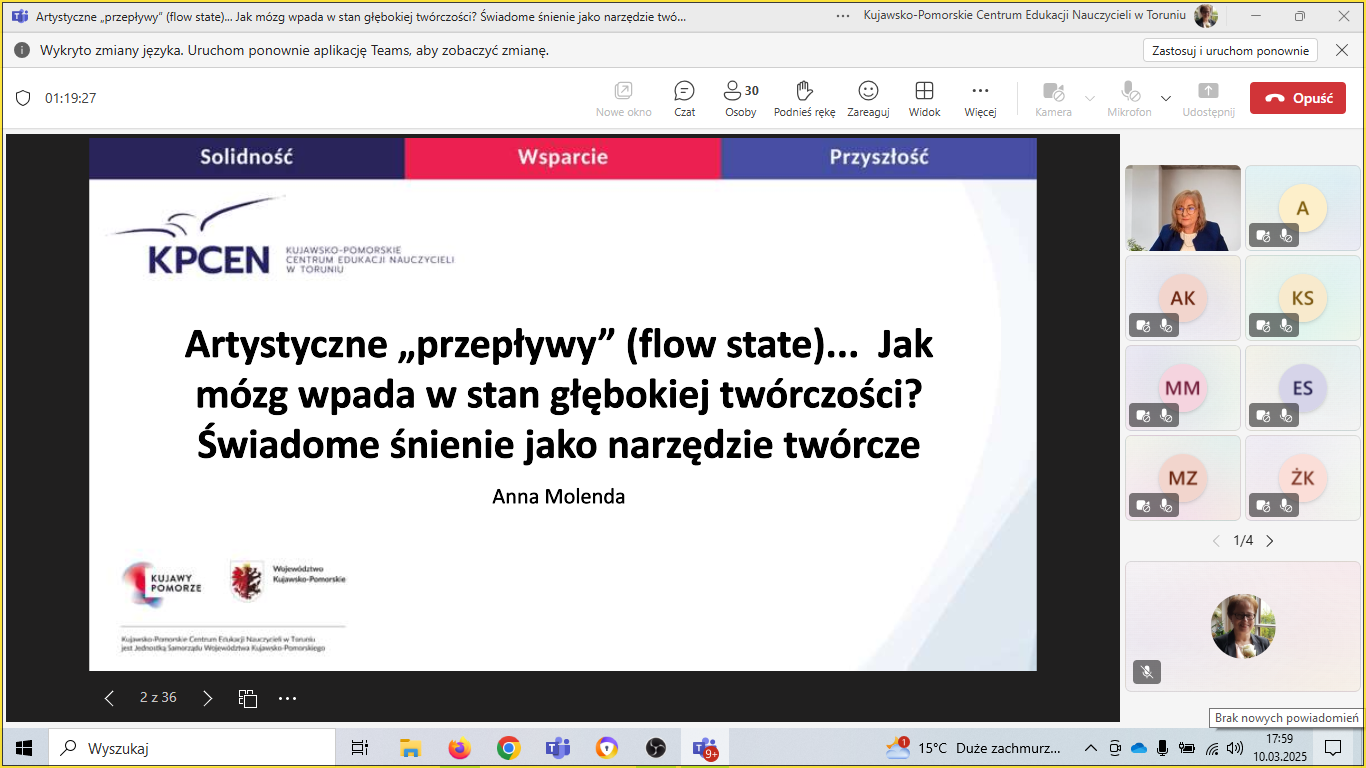Show hidden tray icons chevron
The width and height of the screenshot is (1366, 768).
[1092, 747]
